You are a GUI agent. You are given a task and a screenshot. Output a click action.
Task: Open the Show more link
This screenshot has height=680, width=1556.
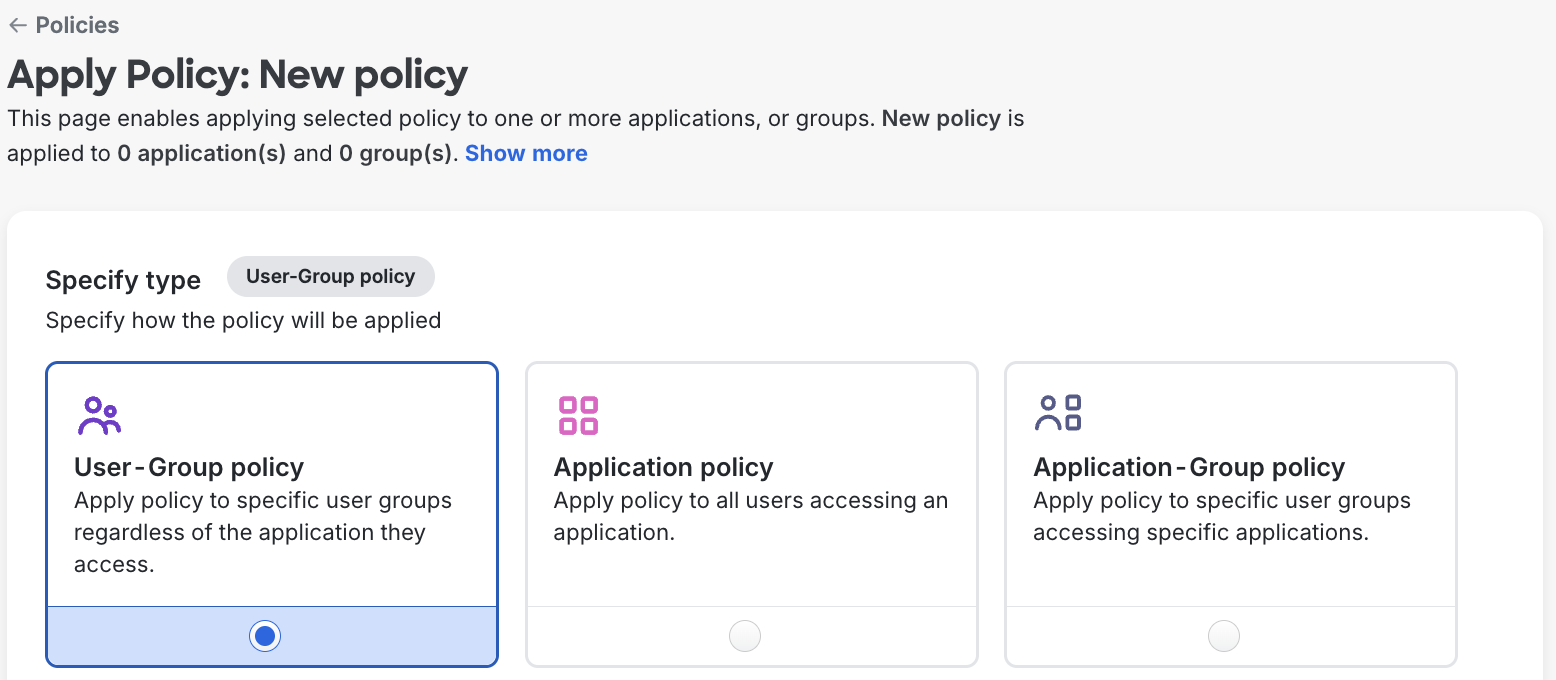tap(526, 153)
